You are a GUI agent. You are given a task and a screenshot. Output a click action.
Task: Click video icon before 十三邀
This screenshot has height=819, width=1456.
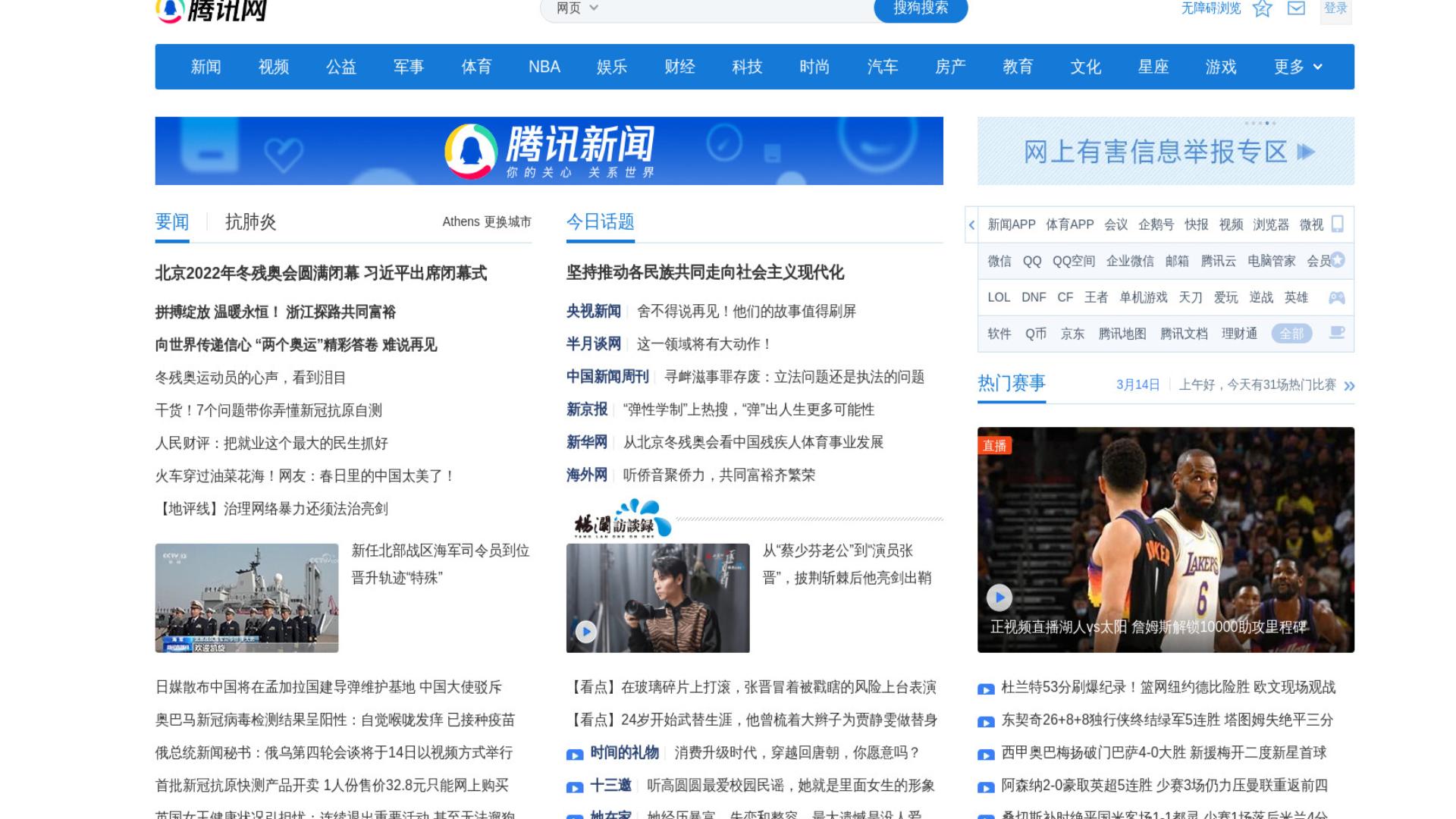[575, 787]
